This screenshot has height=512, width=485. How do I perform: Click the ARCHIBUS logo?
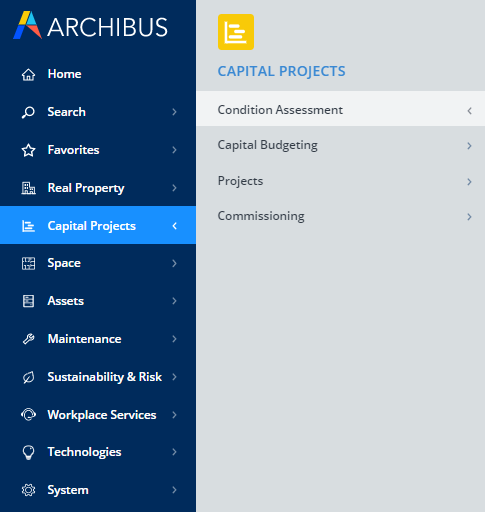point(90,25)
